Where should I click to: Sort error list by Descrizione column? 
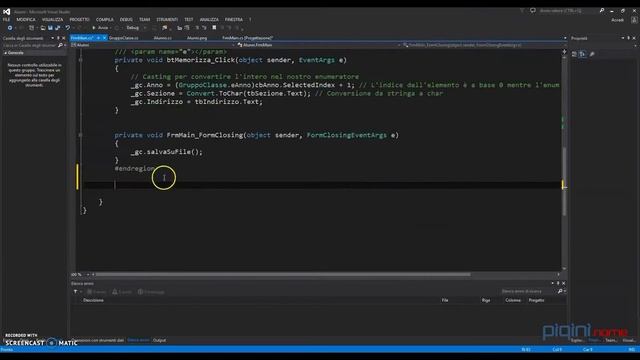coord(93,300)
